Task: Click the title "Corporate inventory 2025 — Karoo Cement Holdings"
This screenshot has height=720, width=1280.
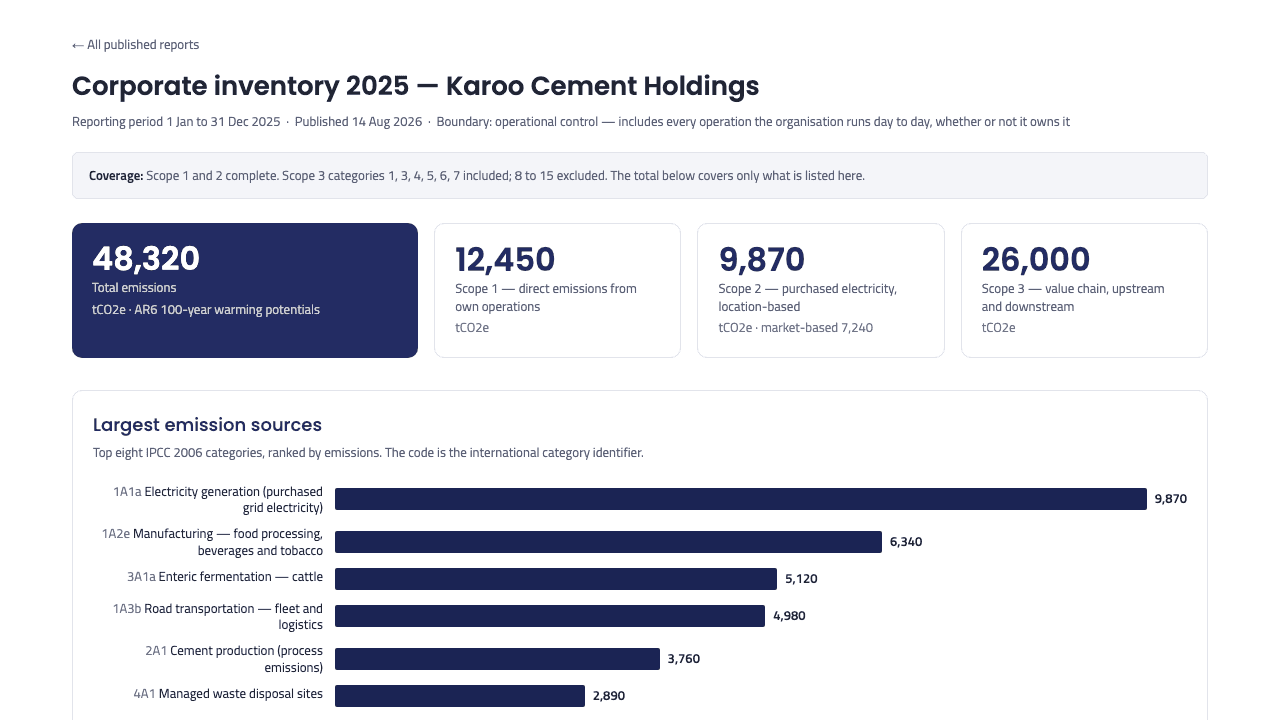Action: pos(415,86)
